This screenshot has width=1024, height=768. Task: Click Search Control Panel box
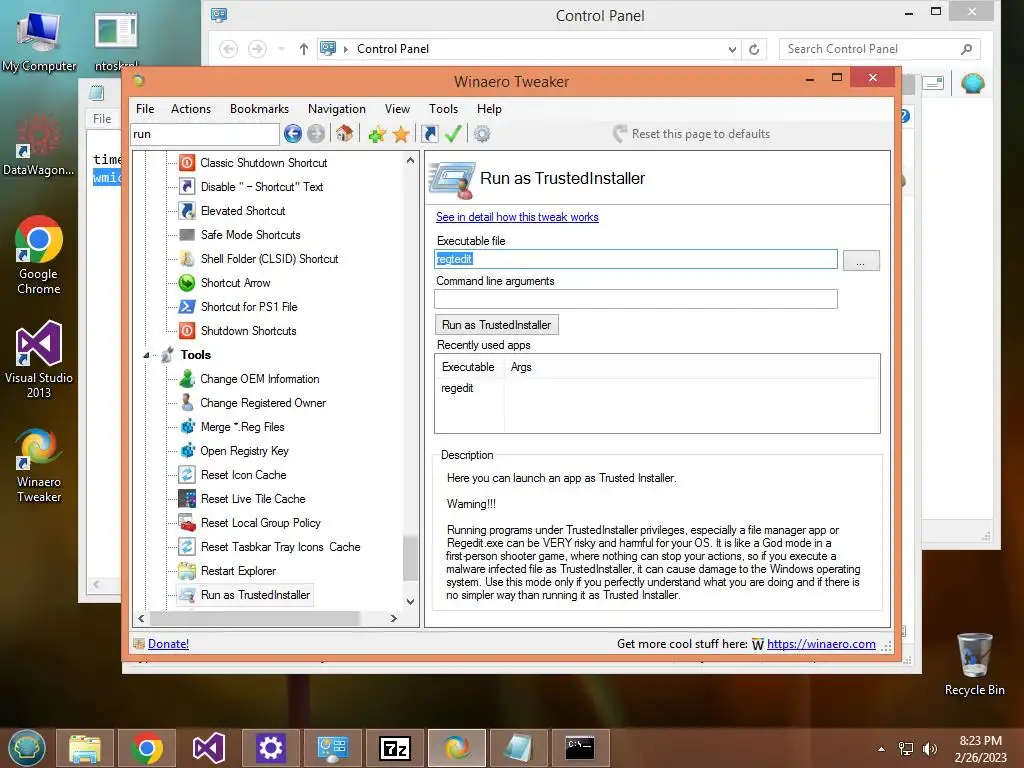coord(879,49)
